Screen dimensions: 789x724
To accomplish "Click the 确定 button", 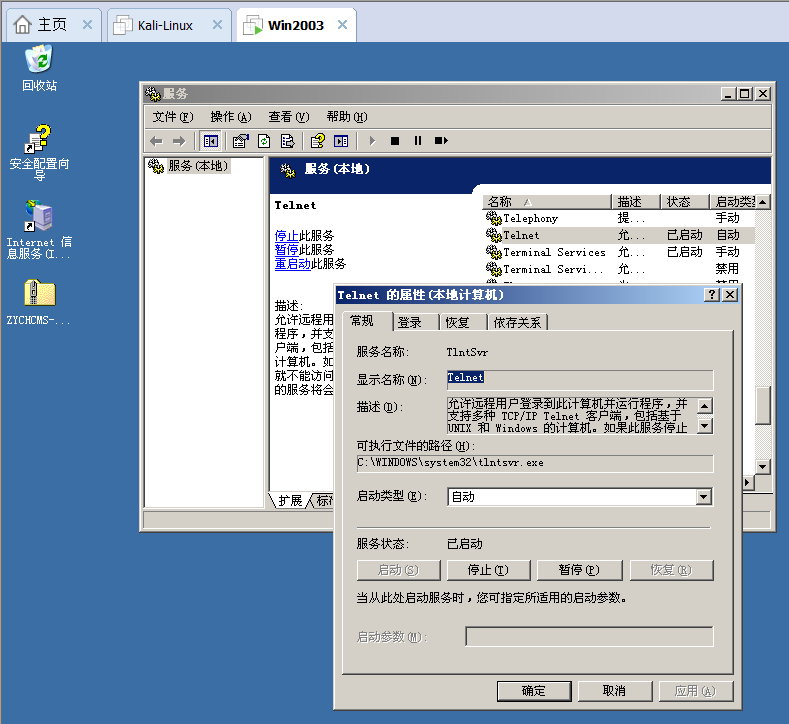I will [534, 691].
